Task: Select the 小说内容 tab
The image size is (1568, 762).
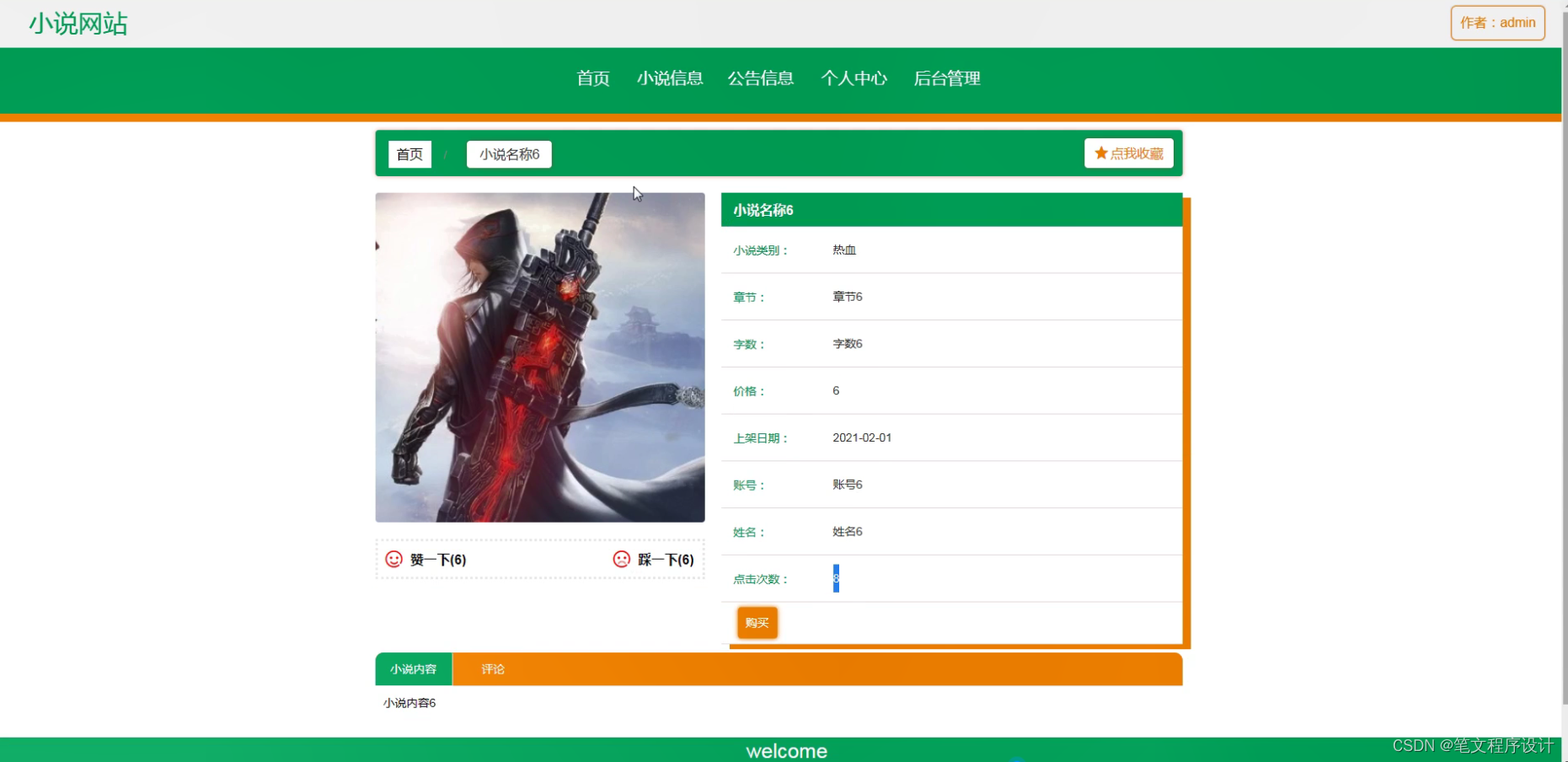Action: click(x=414, y=669)
